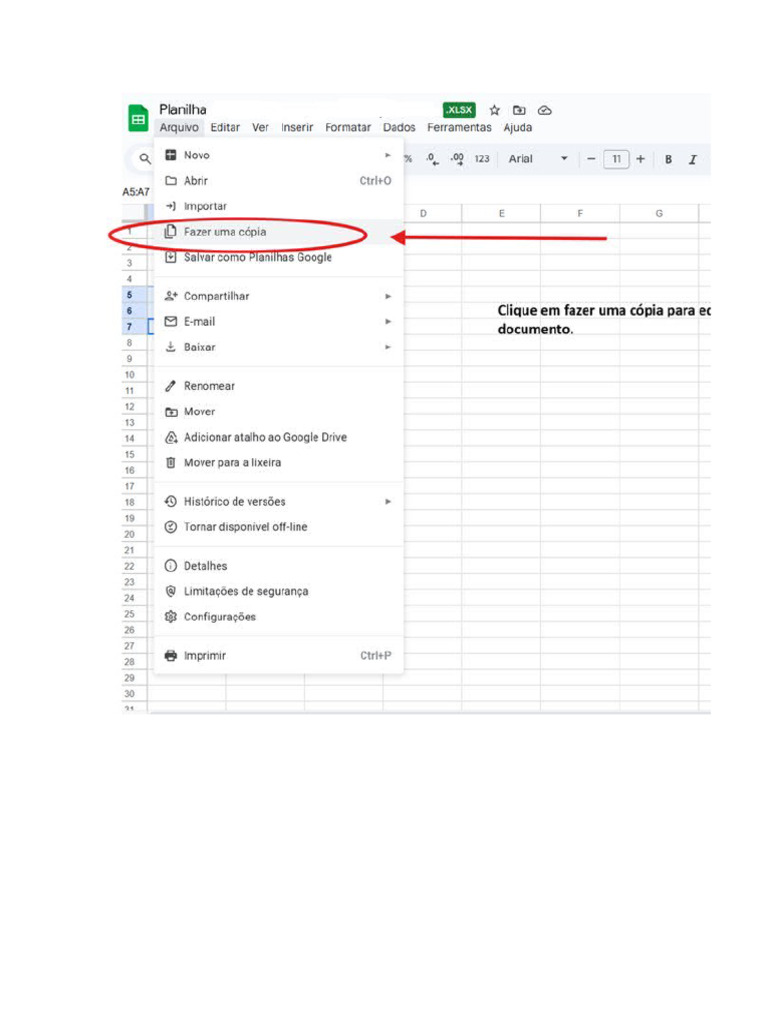
Task: Click the Baixar download icon
Action: [x=170, y=347]
